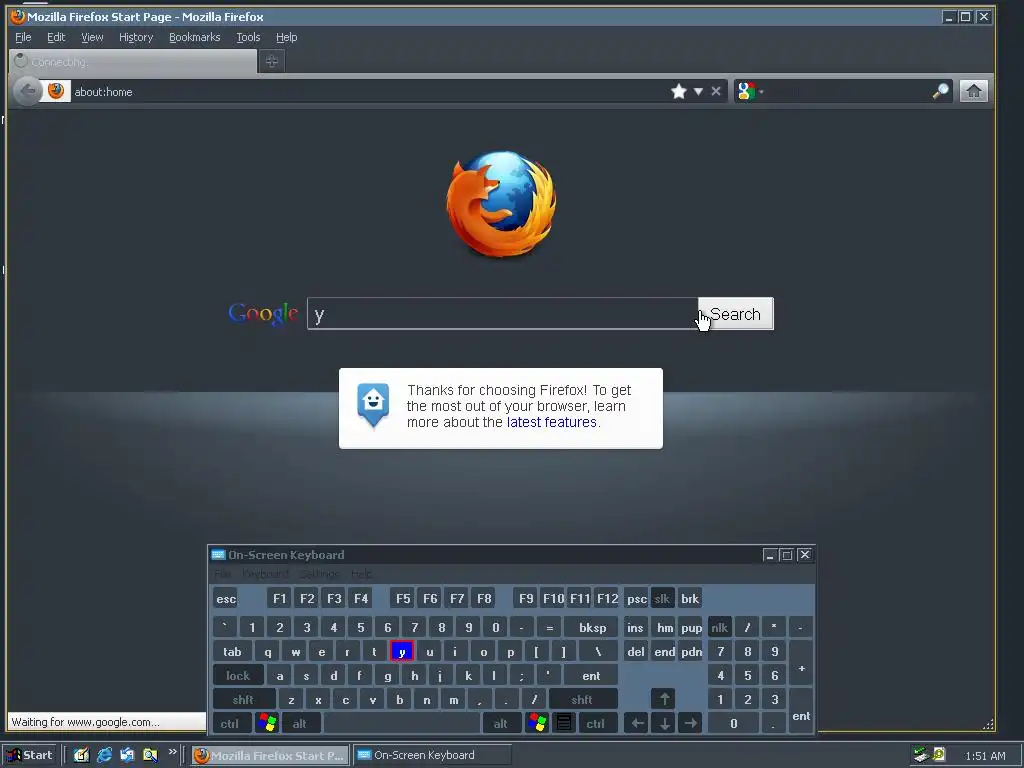Open the Edit menu in Firefox
The width and height of the screenshot is (1024, 768).
click(56, 37)
